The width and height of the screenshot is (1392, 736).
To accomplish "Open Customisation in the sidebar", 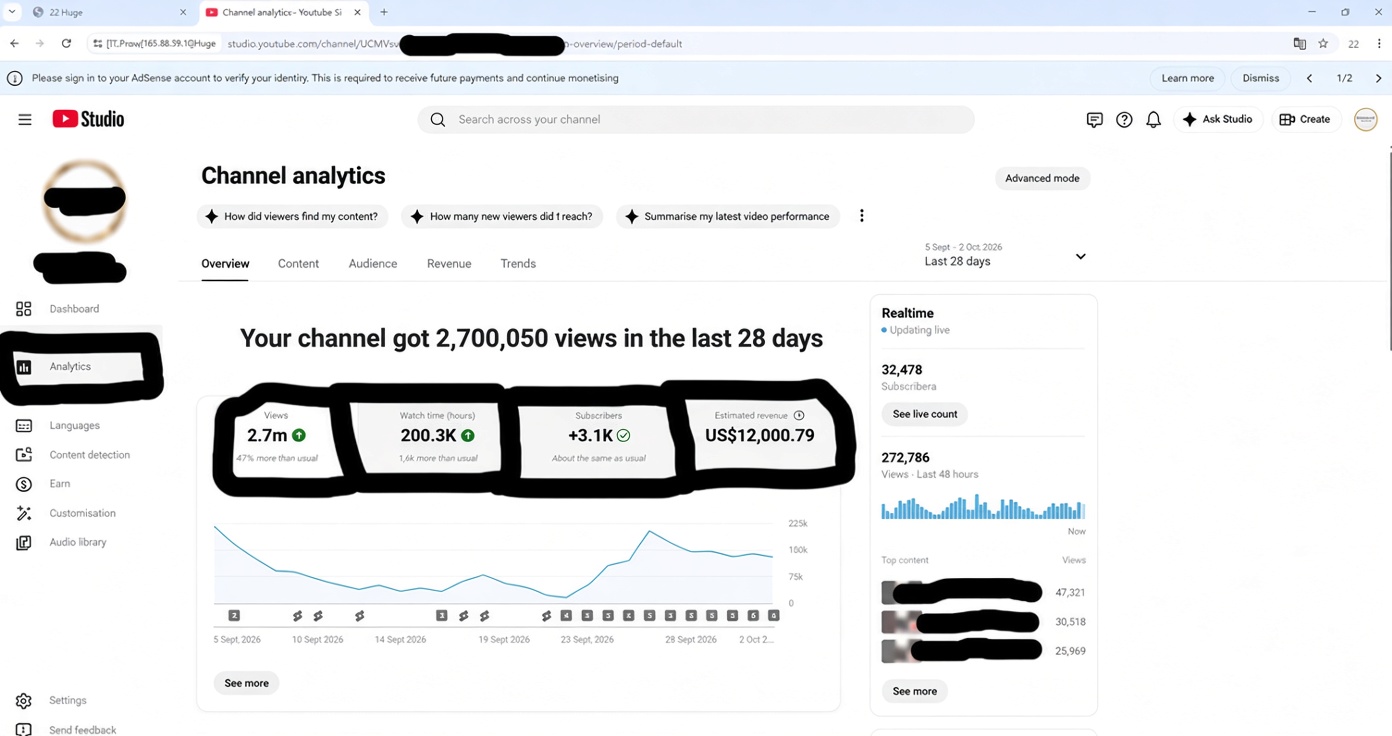I will click(x=81, y=513).
